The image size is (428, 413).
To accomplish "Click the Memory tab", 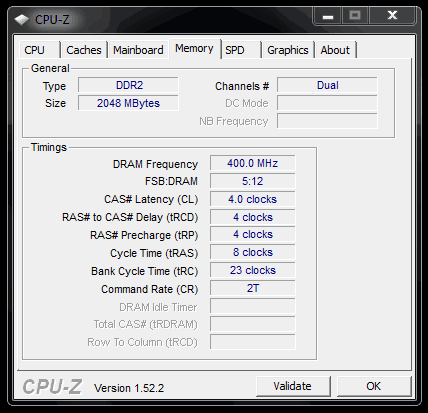I will (194, 49).
